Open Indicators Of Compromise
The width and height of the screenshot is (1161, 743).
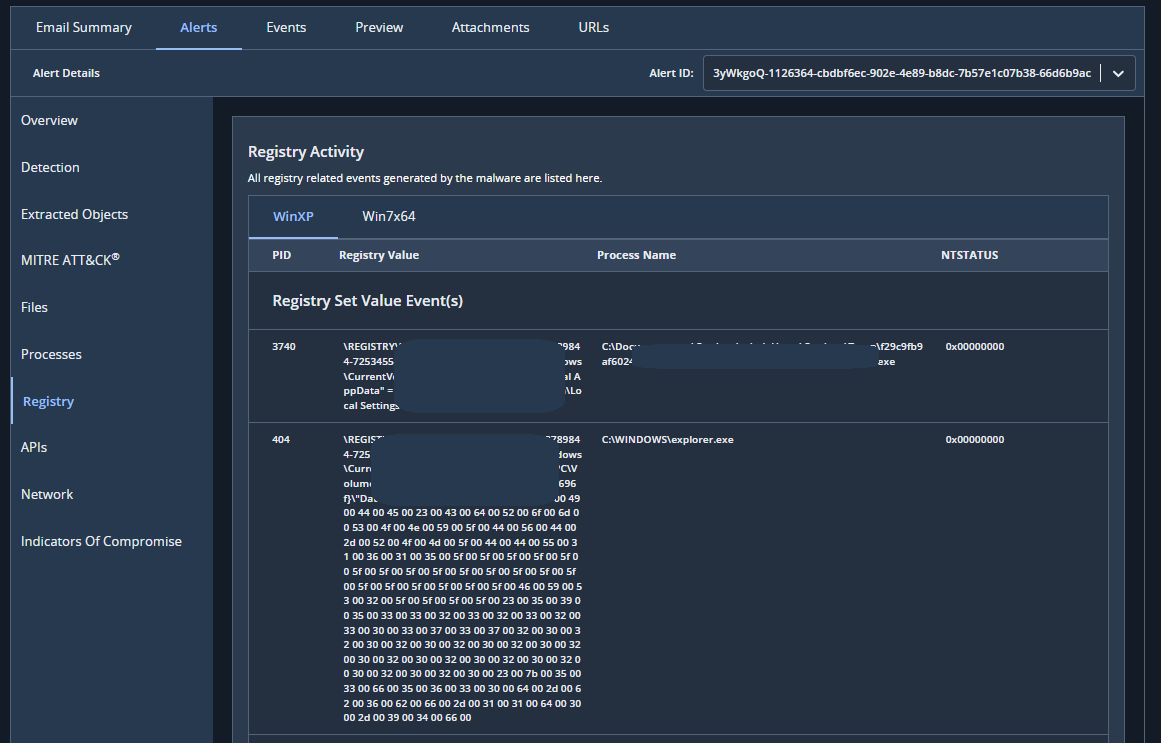[x=101, y=542]
